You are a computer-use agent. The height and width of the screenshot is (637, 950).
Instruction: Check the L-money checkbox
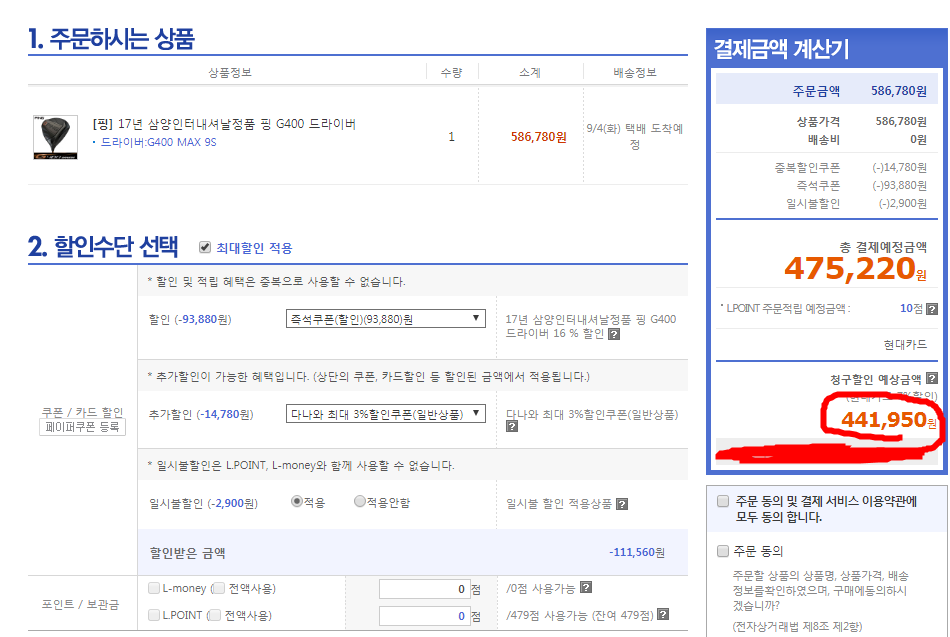pos(154,588)
